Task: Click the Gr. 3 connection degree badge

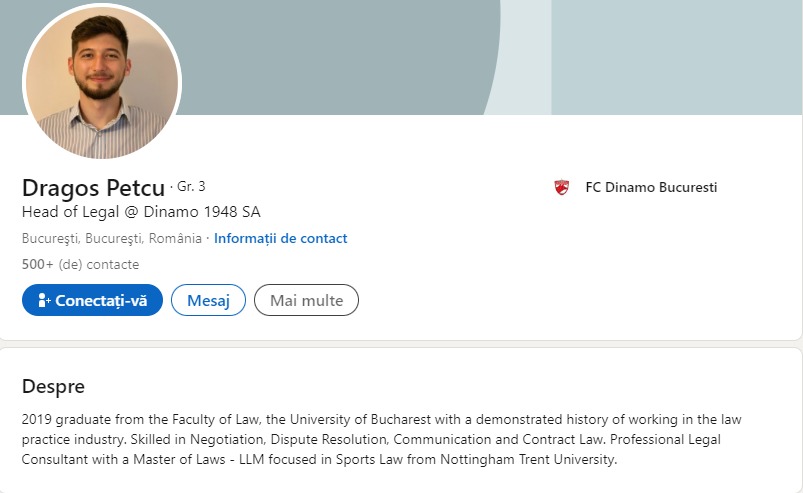Action: pyautogui.click(x=191, y=187)
